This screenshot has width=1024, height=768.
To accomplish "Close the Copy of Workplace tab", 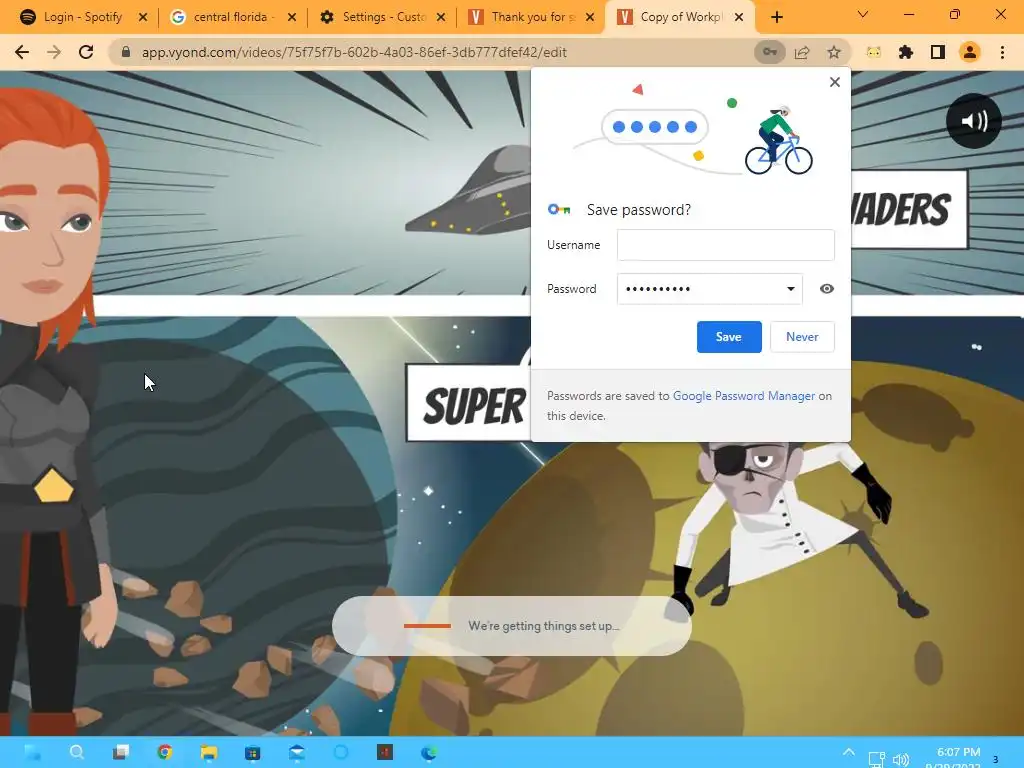I will 739,17.
